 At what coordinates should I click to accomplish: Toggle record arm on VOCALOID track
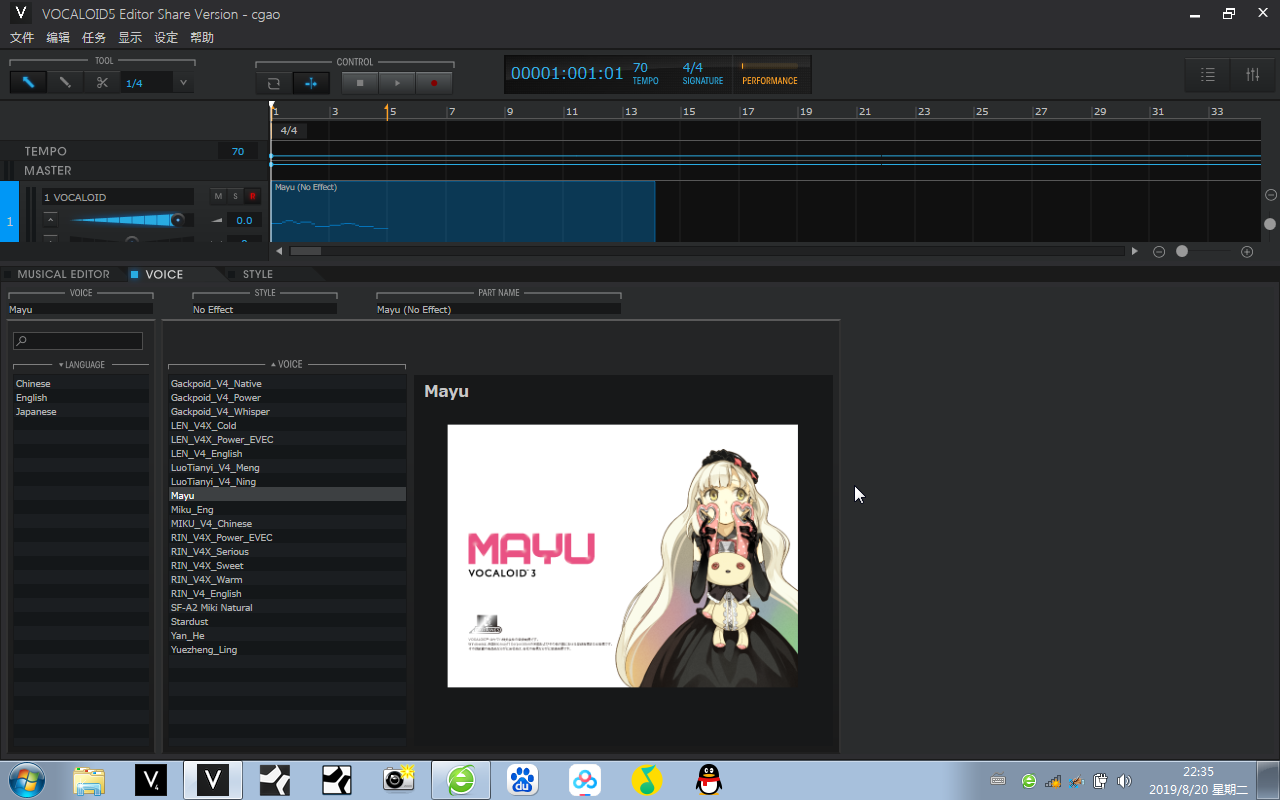coord(252,196)
